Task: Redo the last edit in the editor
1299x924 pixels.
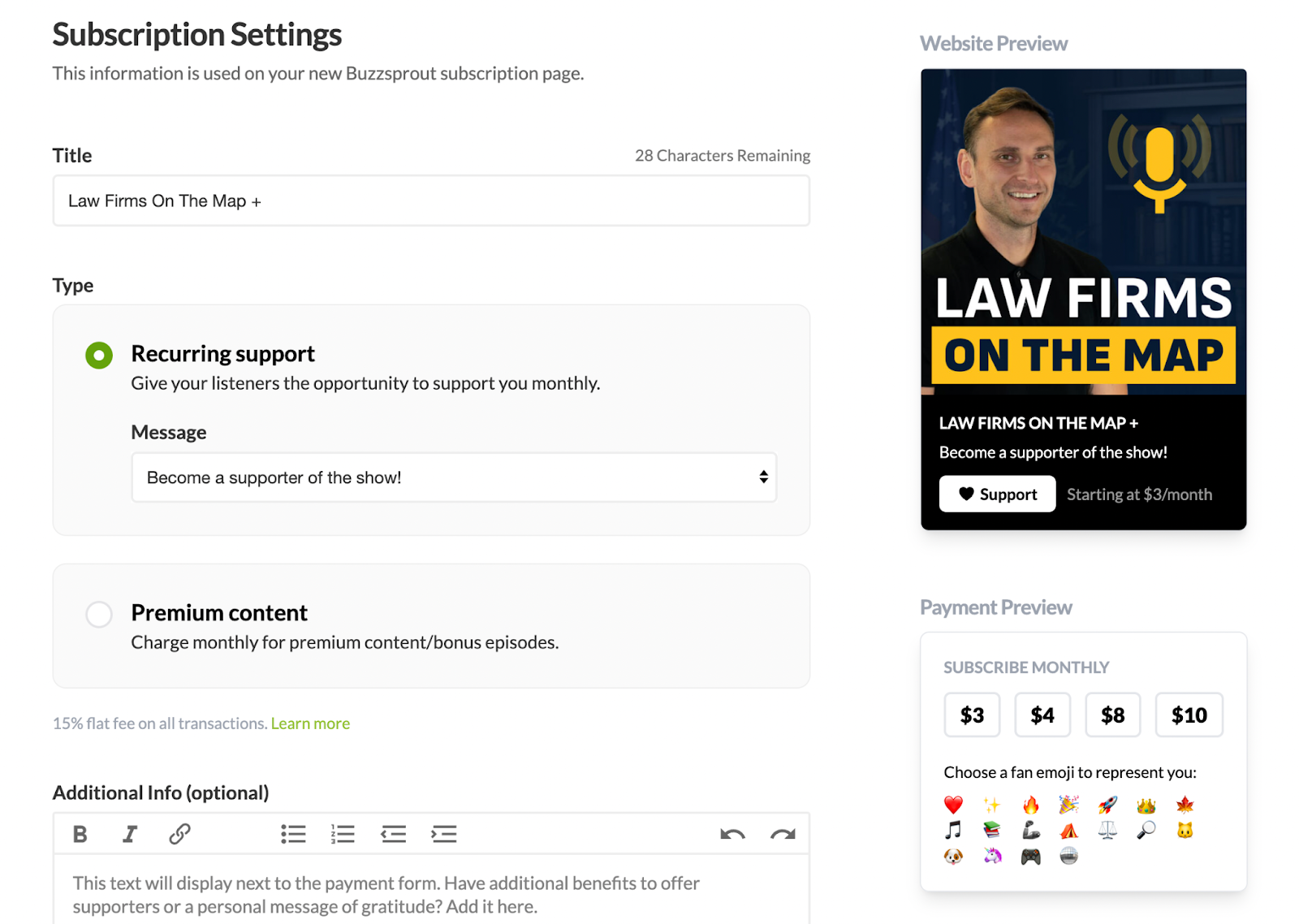Action: (x=783, y=834)
